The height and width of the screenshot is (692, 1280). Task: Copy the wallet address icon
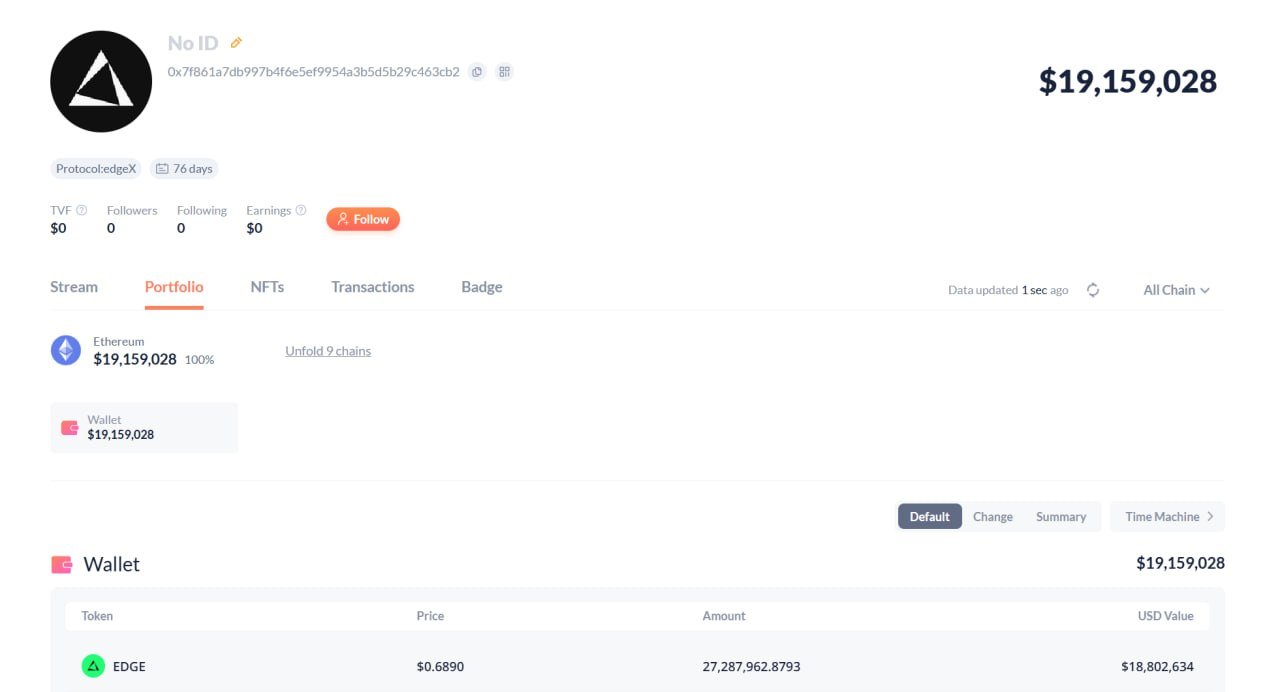tap(477, 72)
